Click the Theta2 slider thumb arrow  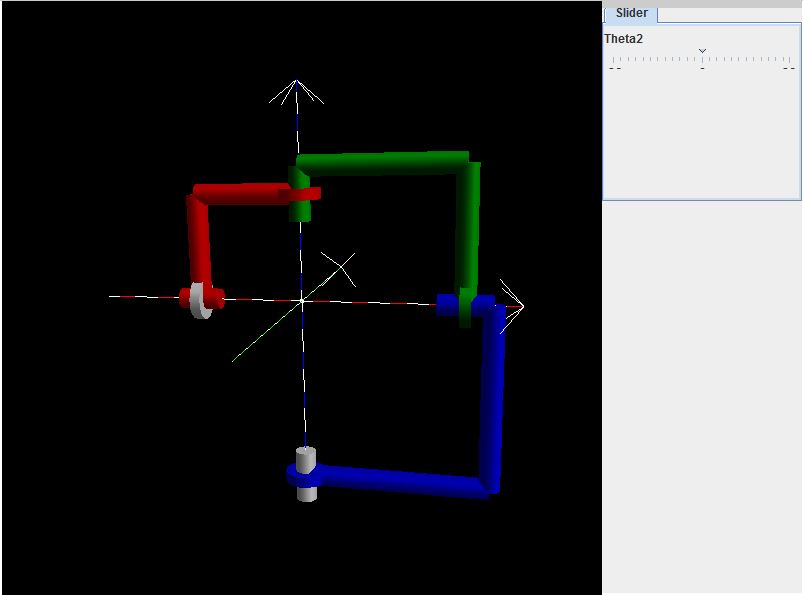pyautogui.click(x=703, y=49)
